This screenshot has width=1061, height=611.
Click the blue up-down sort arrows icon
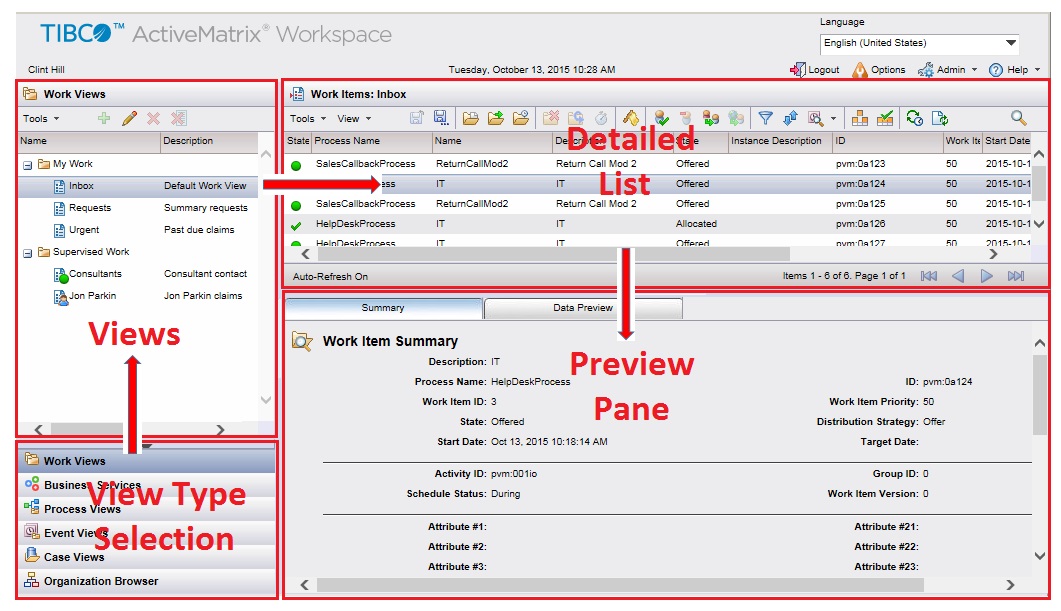790,118
